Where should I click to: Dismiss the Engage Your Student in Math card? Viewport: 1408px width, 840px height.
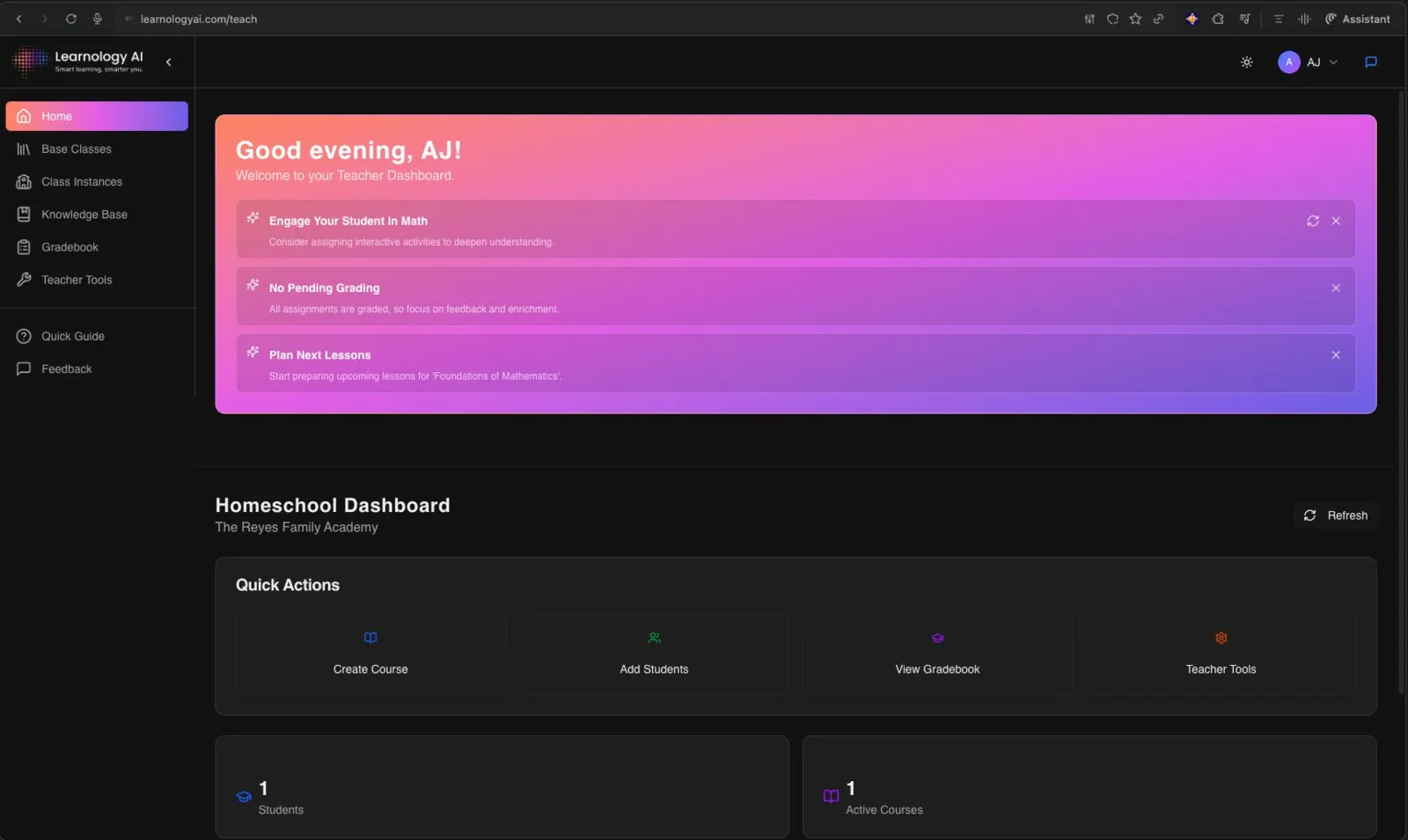(x=1336, y=221)
